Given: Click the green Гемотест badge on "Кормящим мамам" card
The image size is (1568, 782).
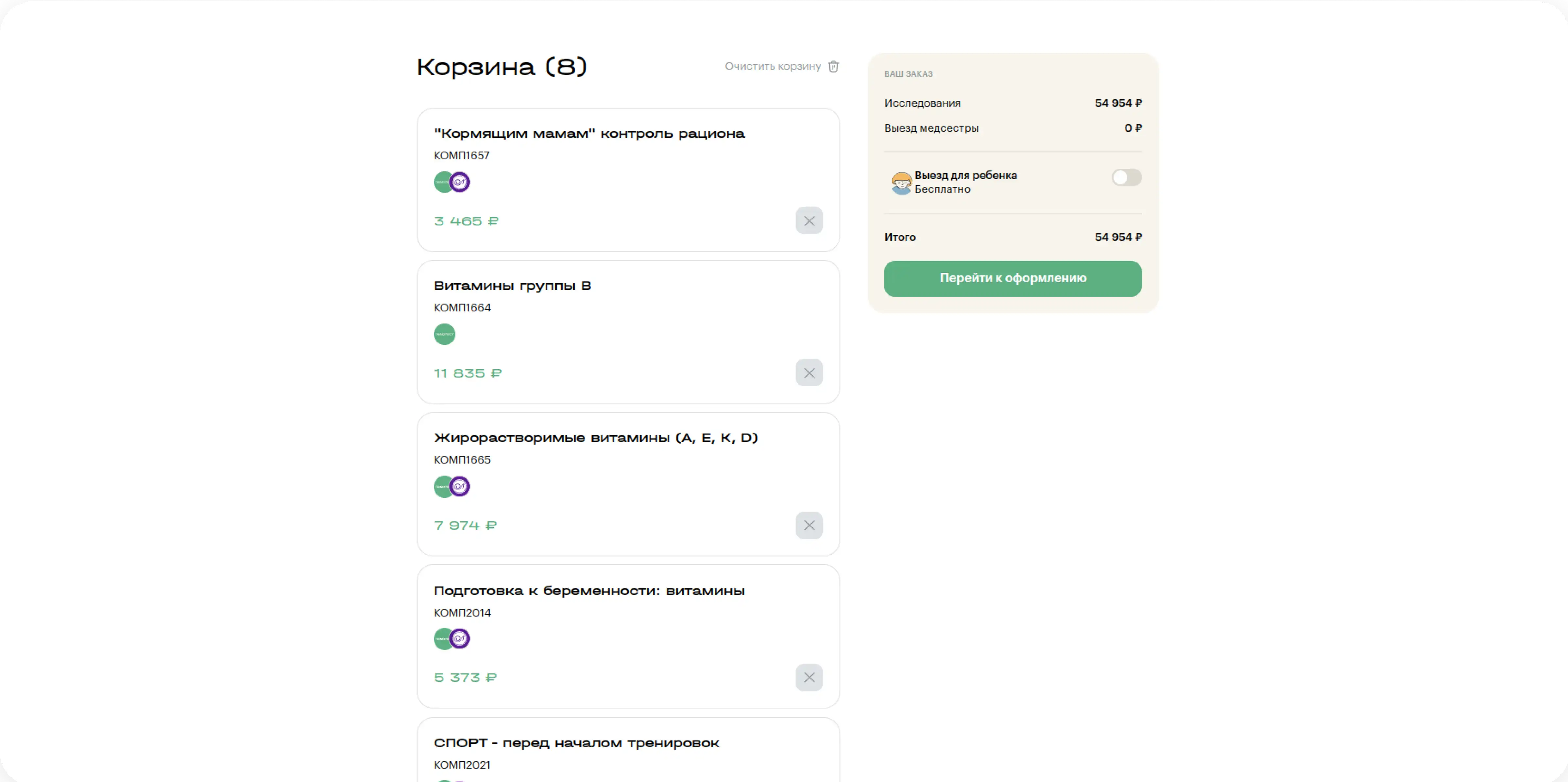Looking at the screenshot, I should [443, 182].
